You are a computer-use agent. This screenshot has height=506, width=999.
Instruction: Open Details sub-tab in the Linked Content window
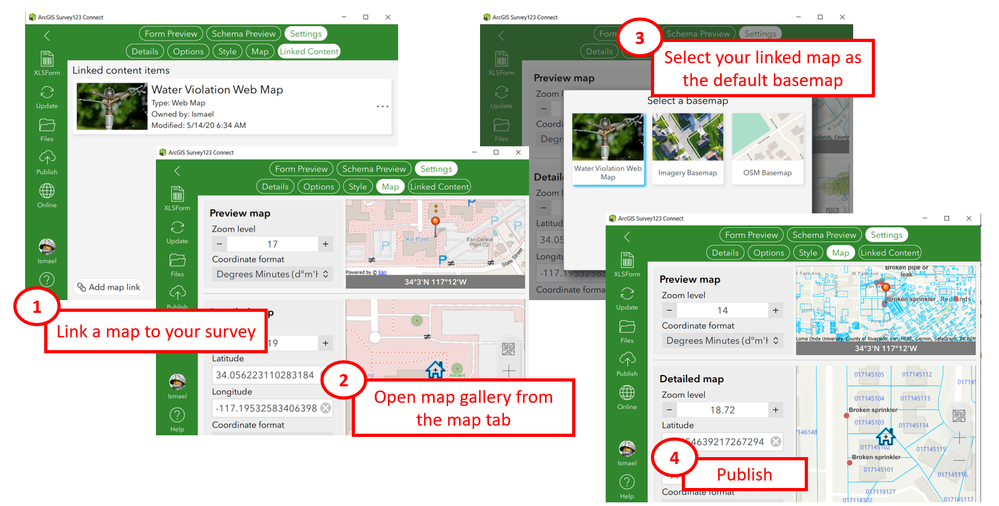coord(145,52)
